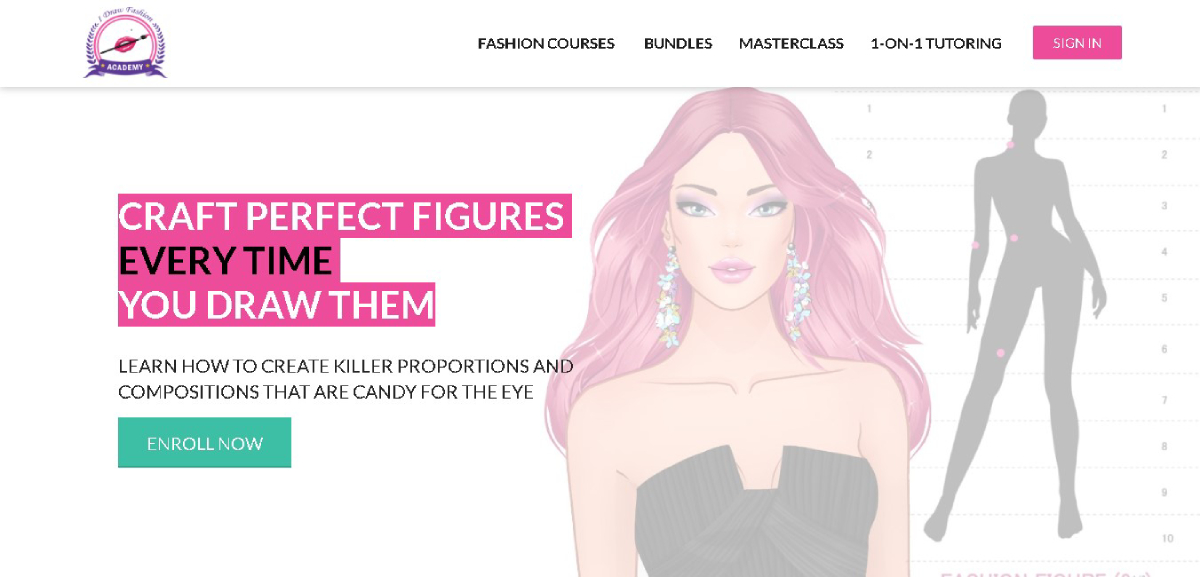
Task: Click the pink dot on the silhouette's shoulder
Action: click(1010, 145)
